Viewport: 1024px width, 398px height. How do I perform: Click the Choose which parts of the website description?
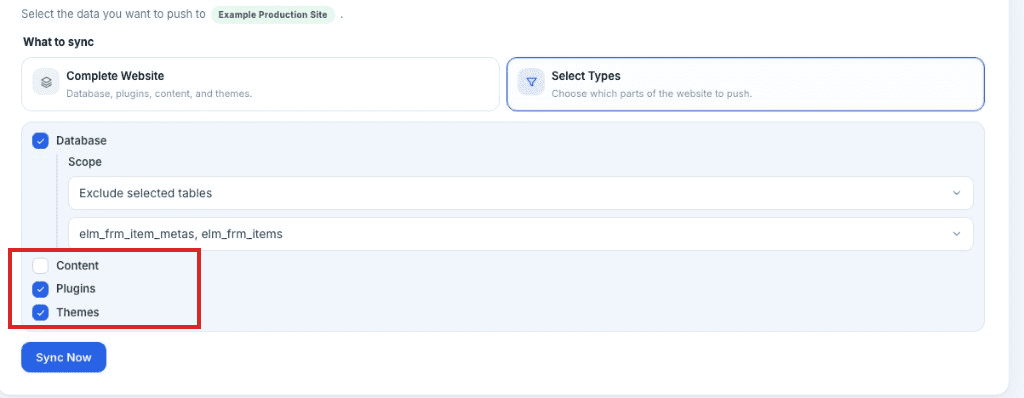point(652,93)
